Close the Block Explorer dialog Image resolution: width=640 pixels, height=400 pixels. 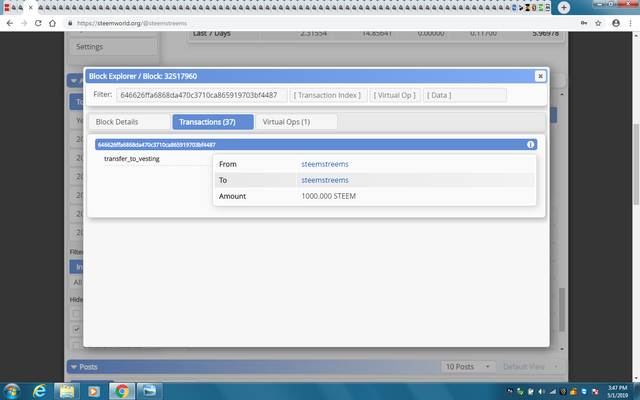tap(540, 76)
